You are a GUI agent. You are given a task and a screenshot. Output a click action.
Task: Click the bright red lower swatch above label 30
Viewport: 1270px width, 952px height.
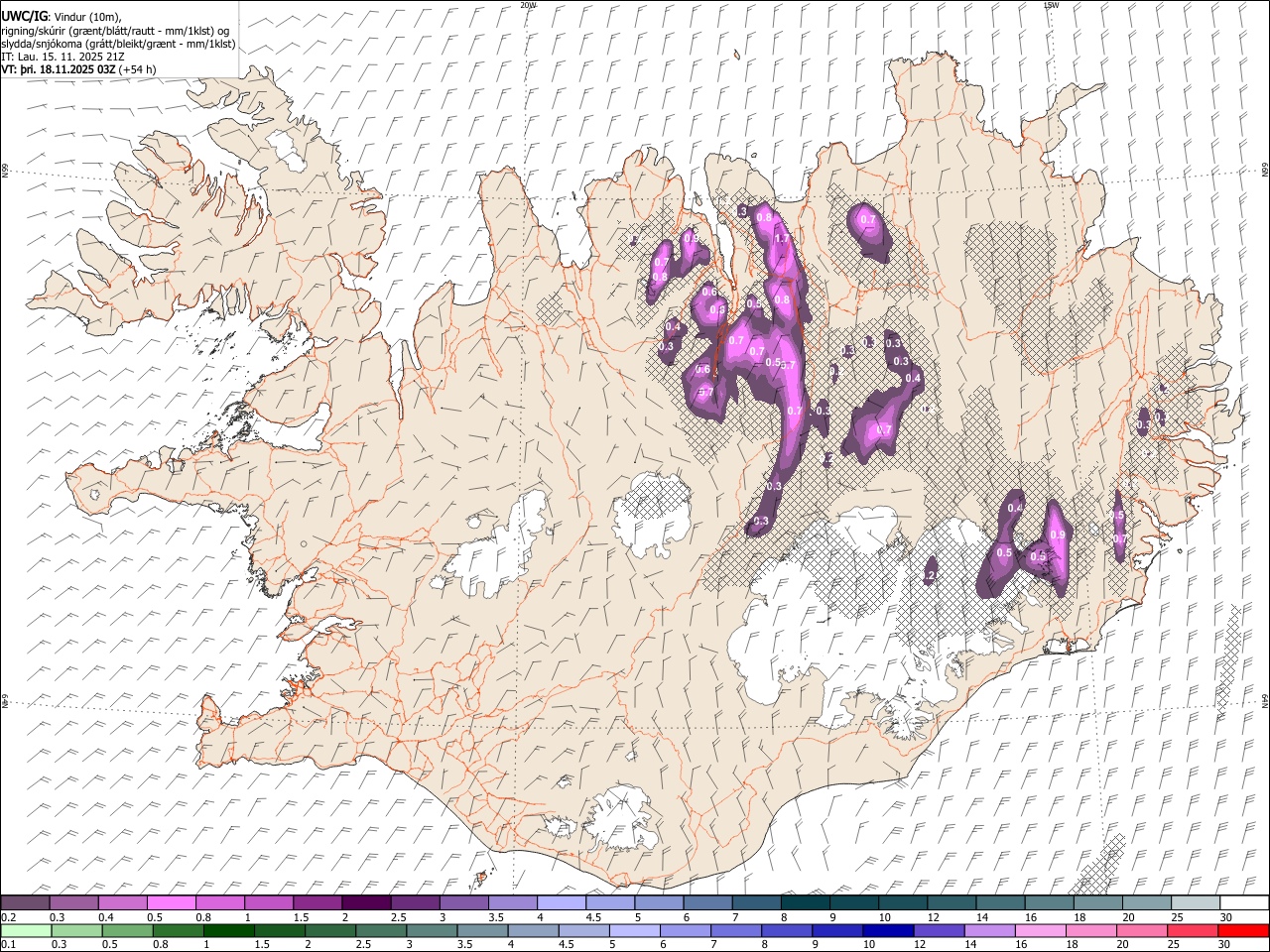1244,930
